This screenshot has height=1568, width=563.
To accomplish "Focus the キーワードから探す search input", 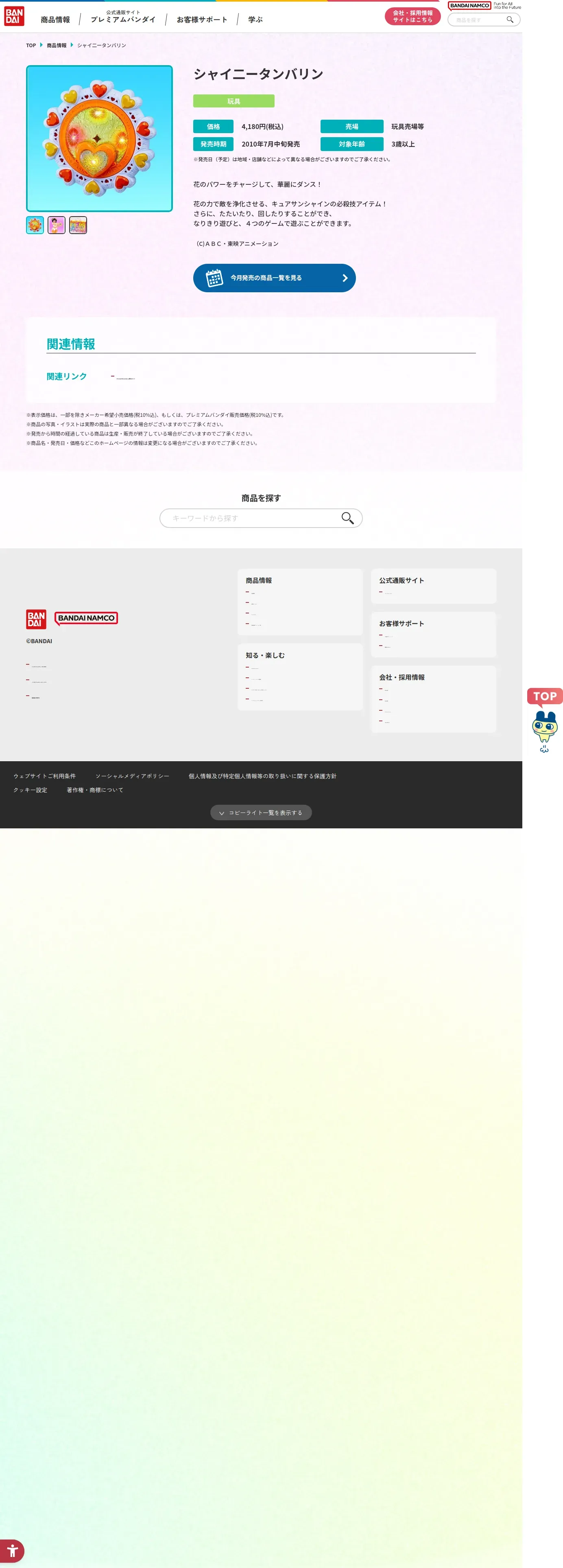I will [x=261, y=518].
